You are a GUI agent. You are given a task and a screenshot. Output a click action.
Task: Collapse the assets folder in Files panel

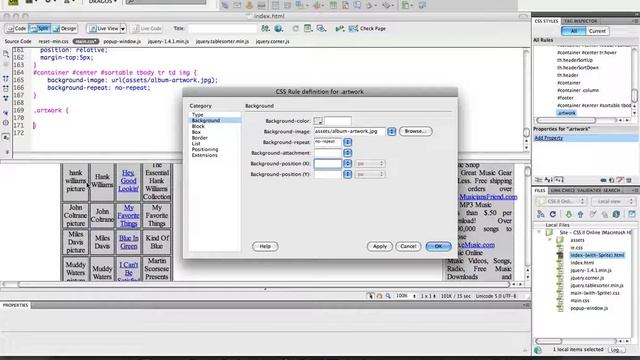point(550,240)
